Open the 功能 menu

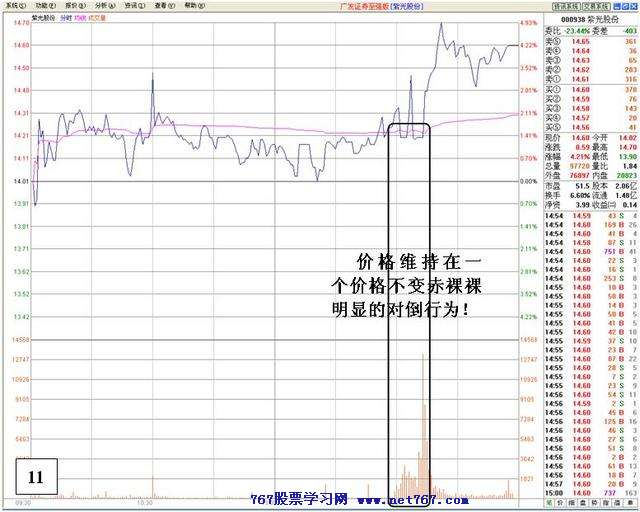coord(43,5)
